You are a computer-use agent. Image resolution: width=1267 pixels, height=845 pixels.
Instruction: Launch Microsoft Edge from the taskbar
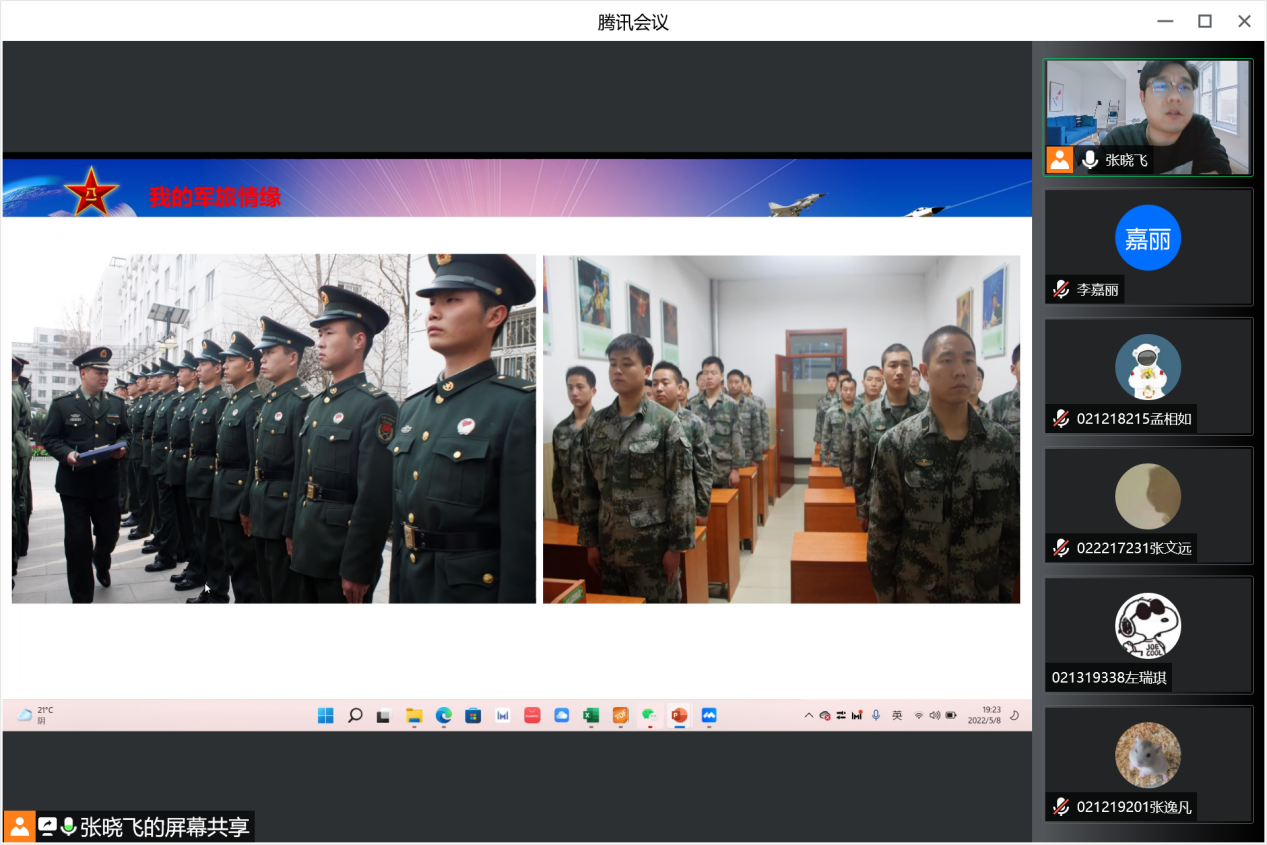point(443,715)
